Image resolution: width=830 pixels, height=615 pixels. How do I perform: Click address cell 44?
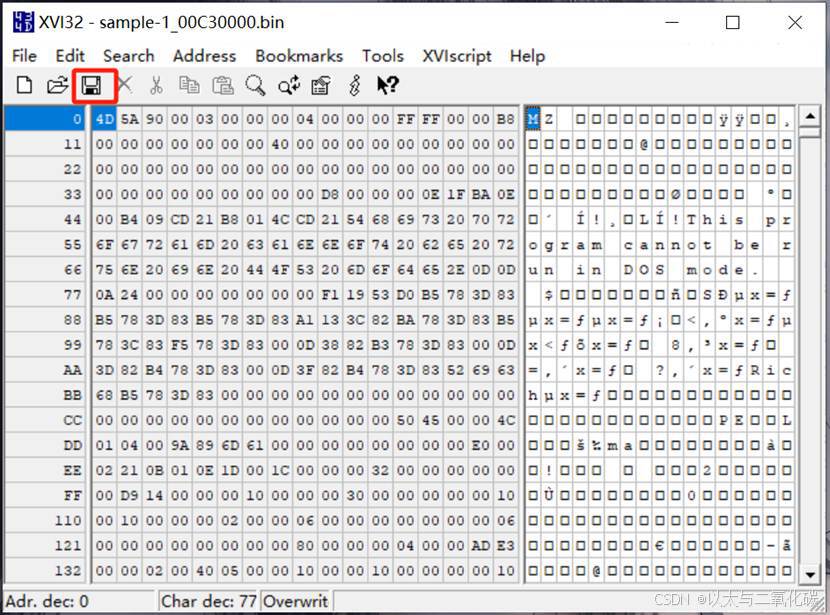click(x=44, y=220)
